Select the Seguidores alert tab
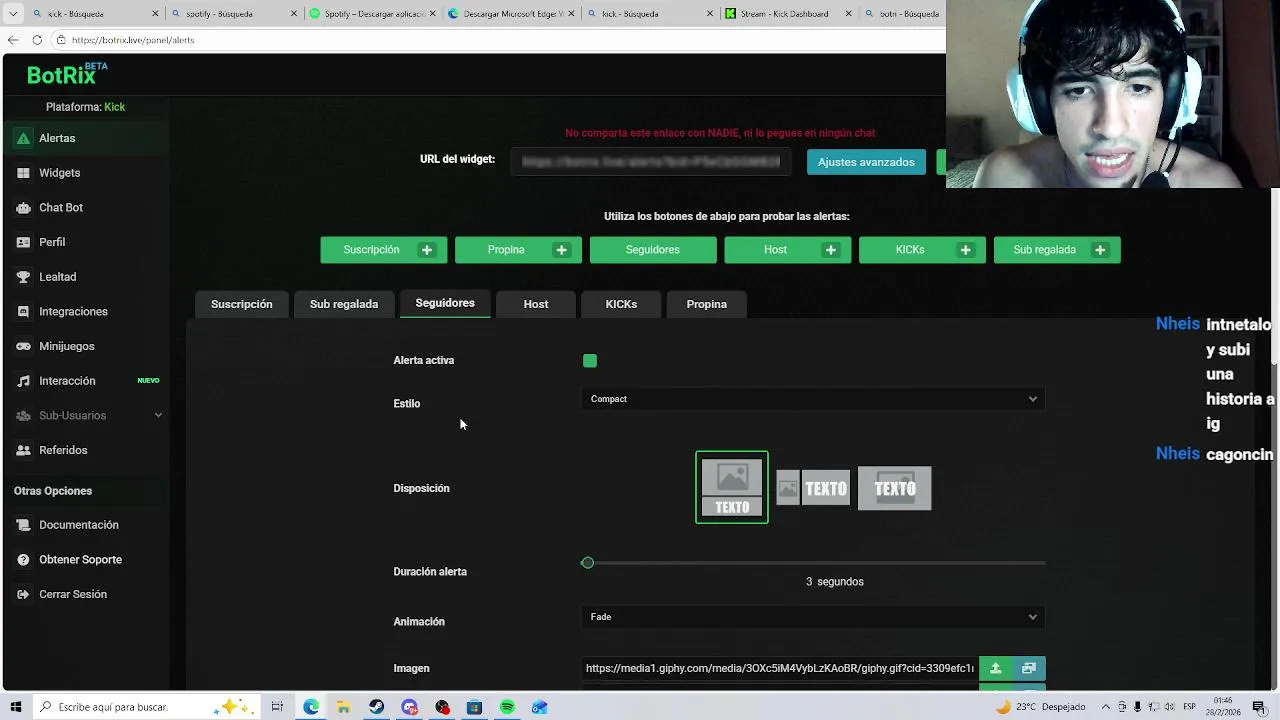The height and width of the screenshot is (720, 1280). 445,303
